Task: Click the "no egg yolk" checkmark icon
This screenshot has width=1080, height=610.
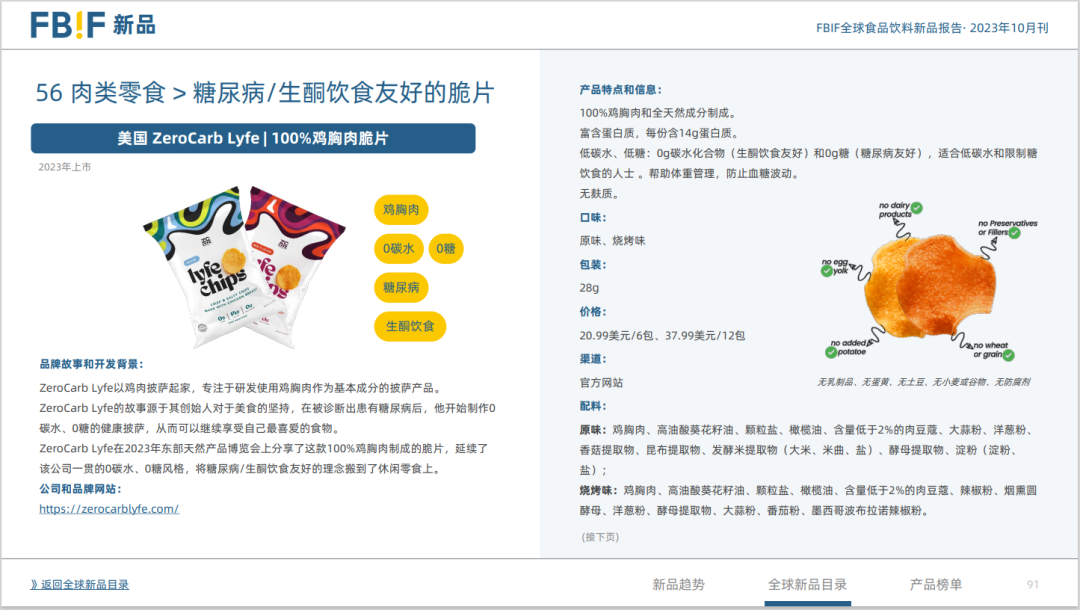Action: click(x=826, y=272)
